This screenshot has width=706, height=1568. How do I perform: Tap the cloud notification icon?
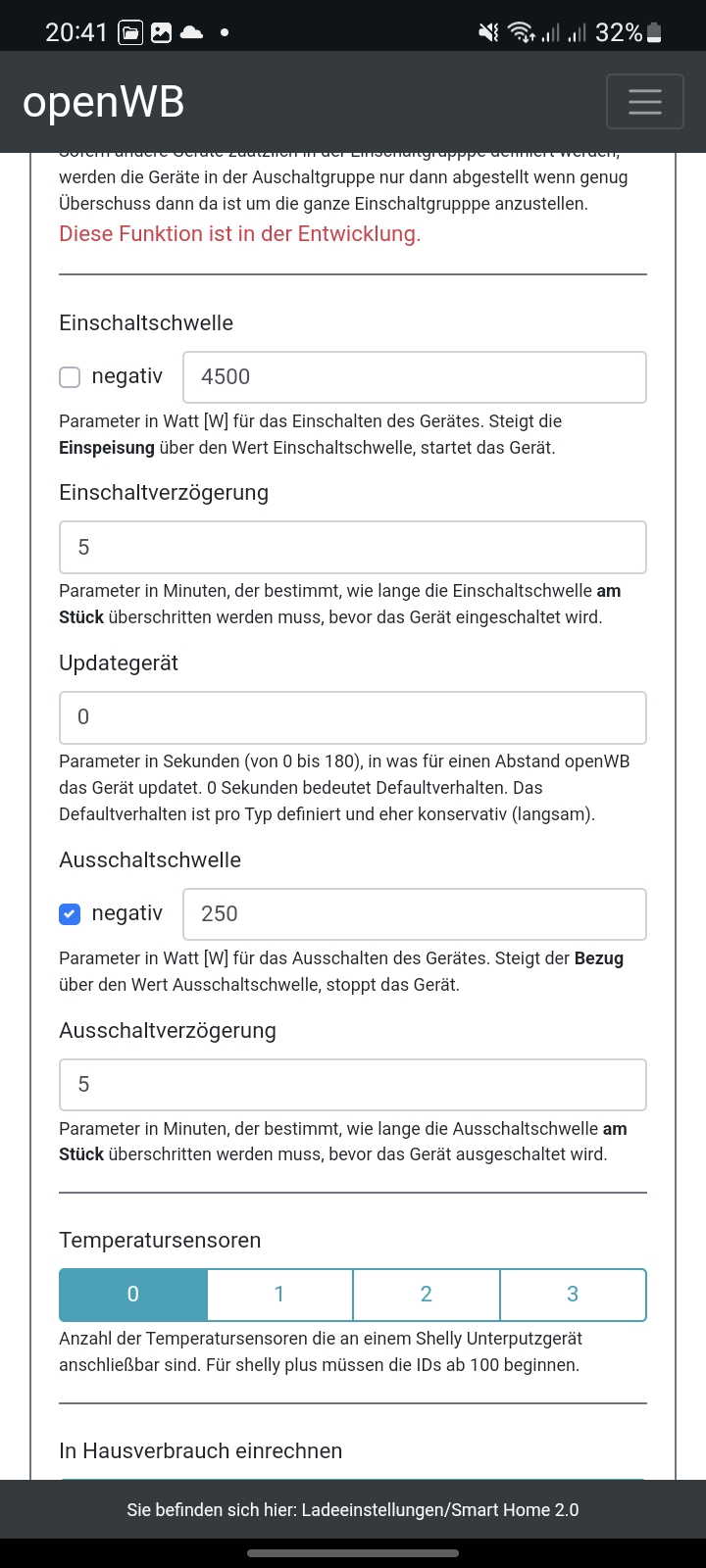click(192, 33)
